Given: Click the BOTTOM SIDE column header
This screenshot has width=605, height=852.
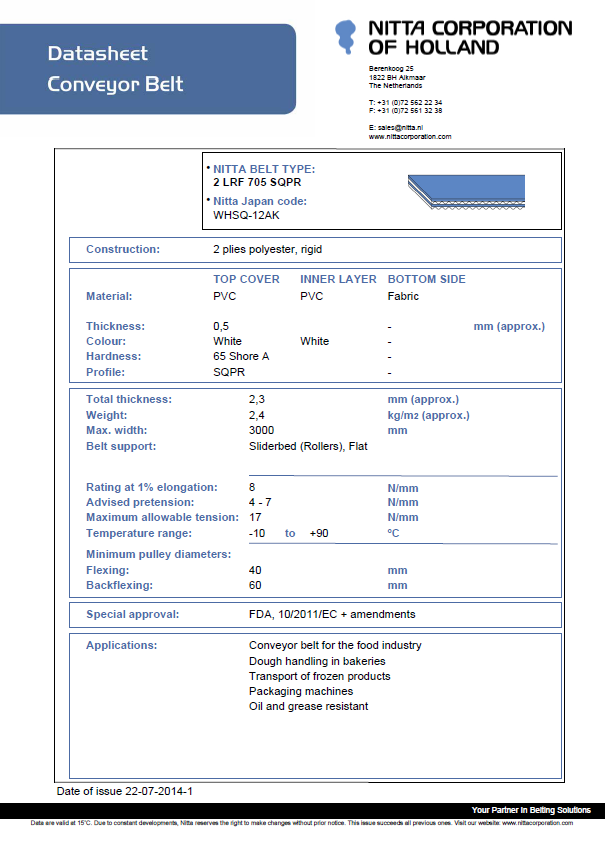Looking at the screenshot, I should 427,279.
